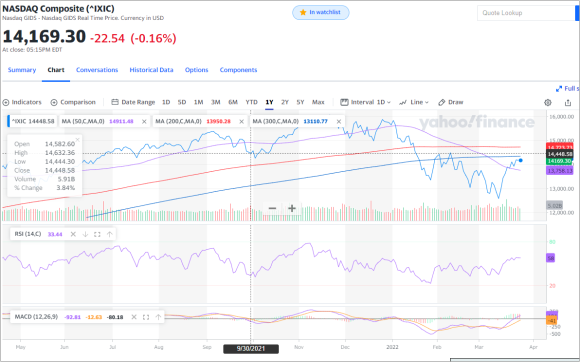Zoom in the chart with plus button
The image size is (580, 362).
292,208
